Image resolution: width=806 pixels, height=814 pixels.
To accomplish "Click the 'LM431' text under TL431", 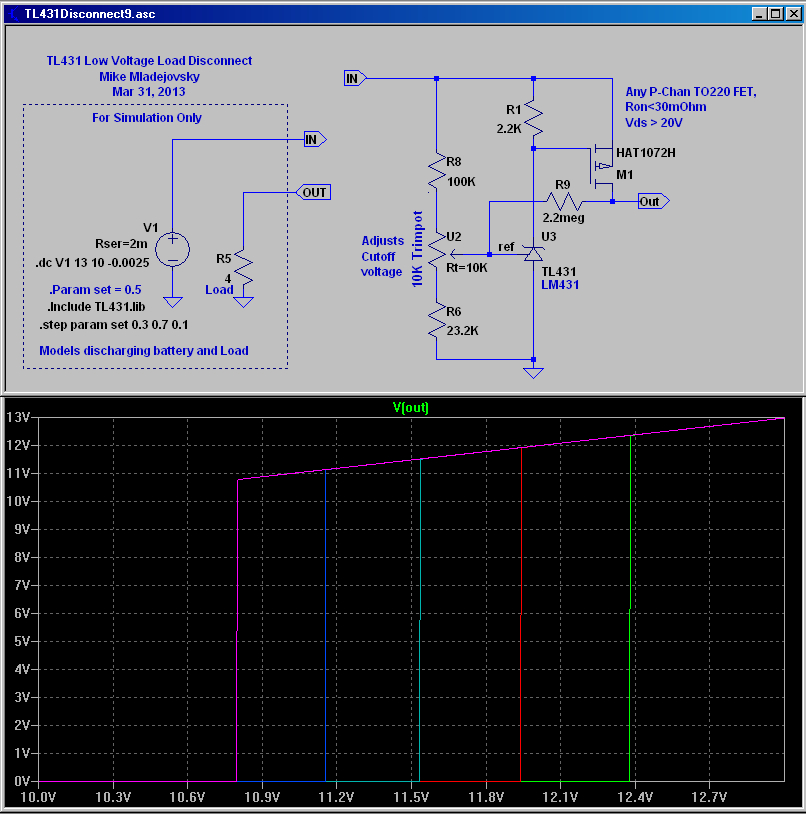I will pos(559,284).
